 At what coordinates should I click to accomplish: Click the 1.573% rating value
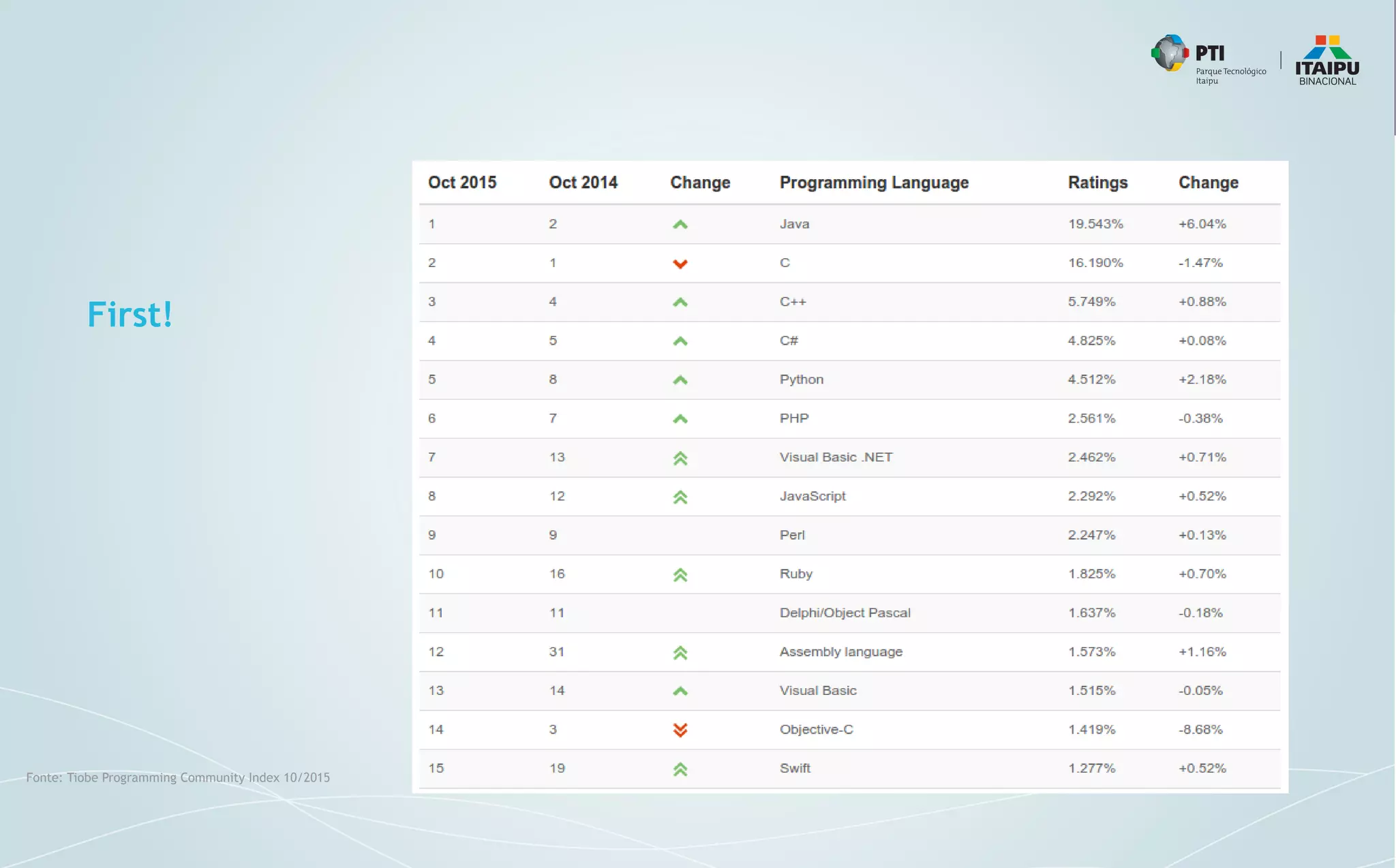click(1091, 651)
